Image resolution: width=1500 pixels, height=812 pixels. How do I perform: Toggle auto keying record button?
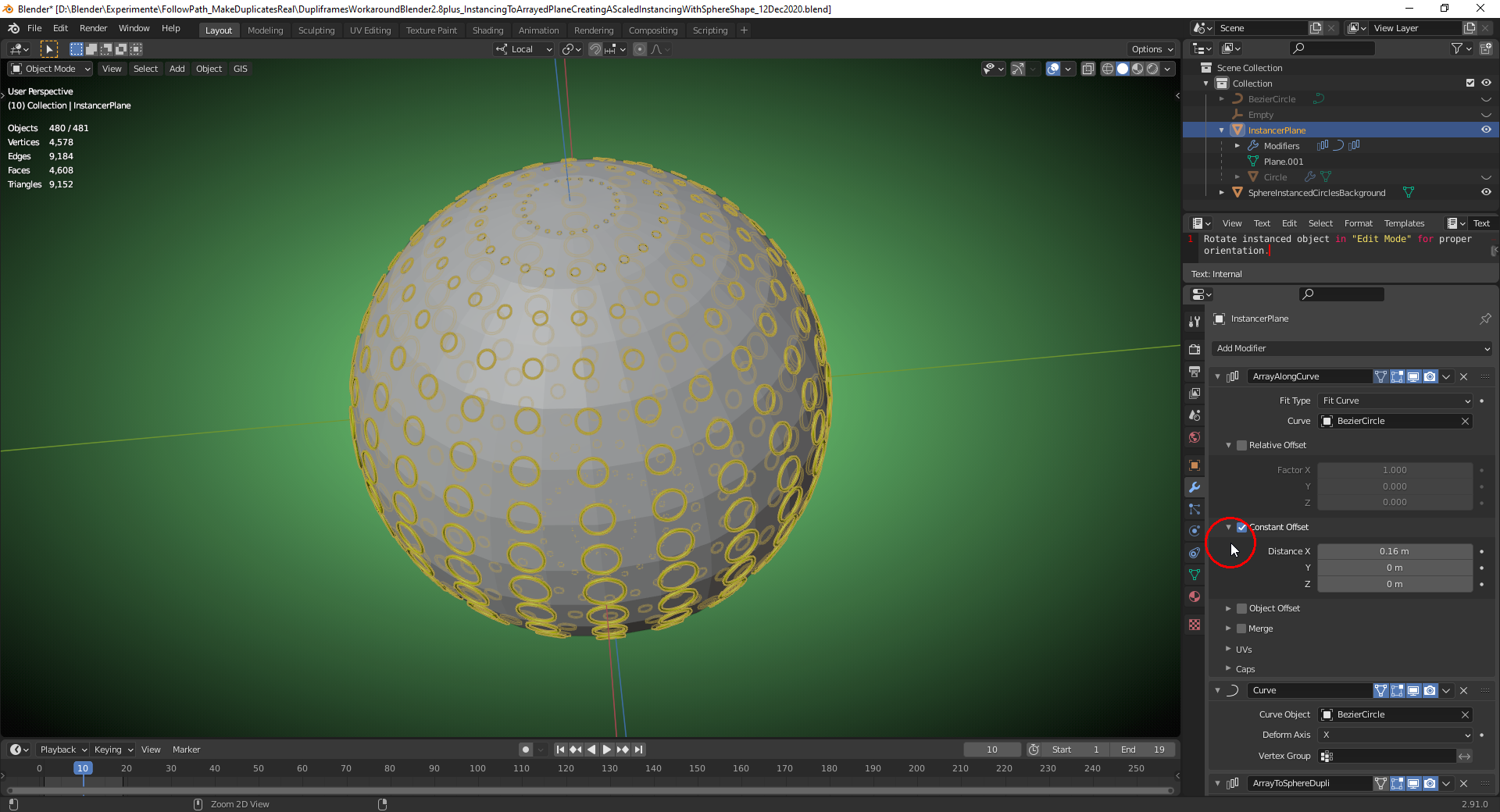pos(526,750)
